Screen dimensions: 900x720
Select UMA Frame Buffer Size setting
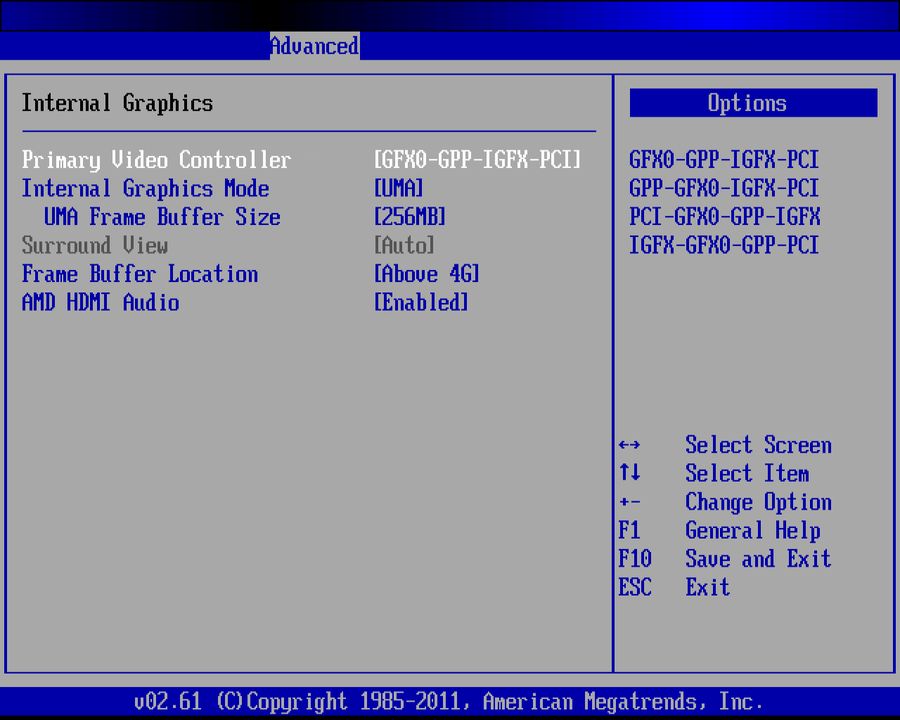click(162, 217)
